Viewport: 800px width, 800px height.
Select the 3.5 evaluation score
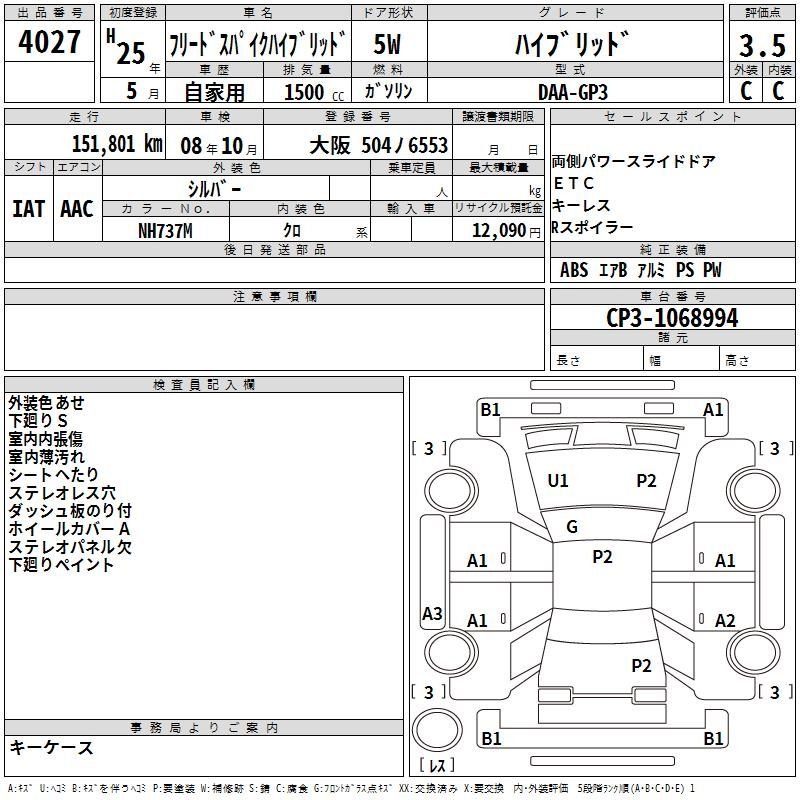761,46
